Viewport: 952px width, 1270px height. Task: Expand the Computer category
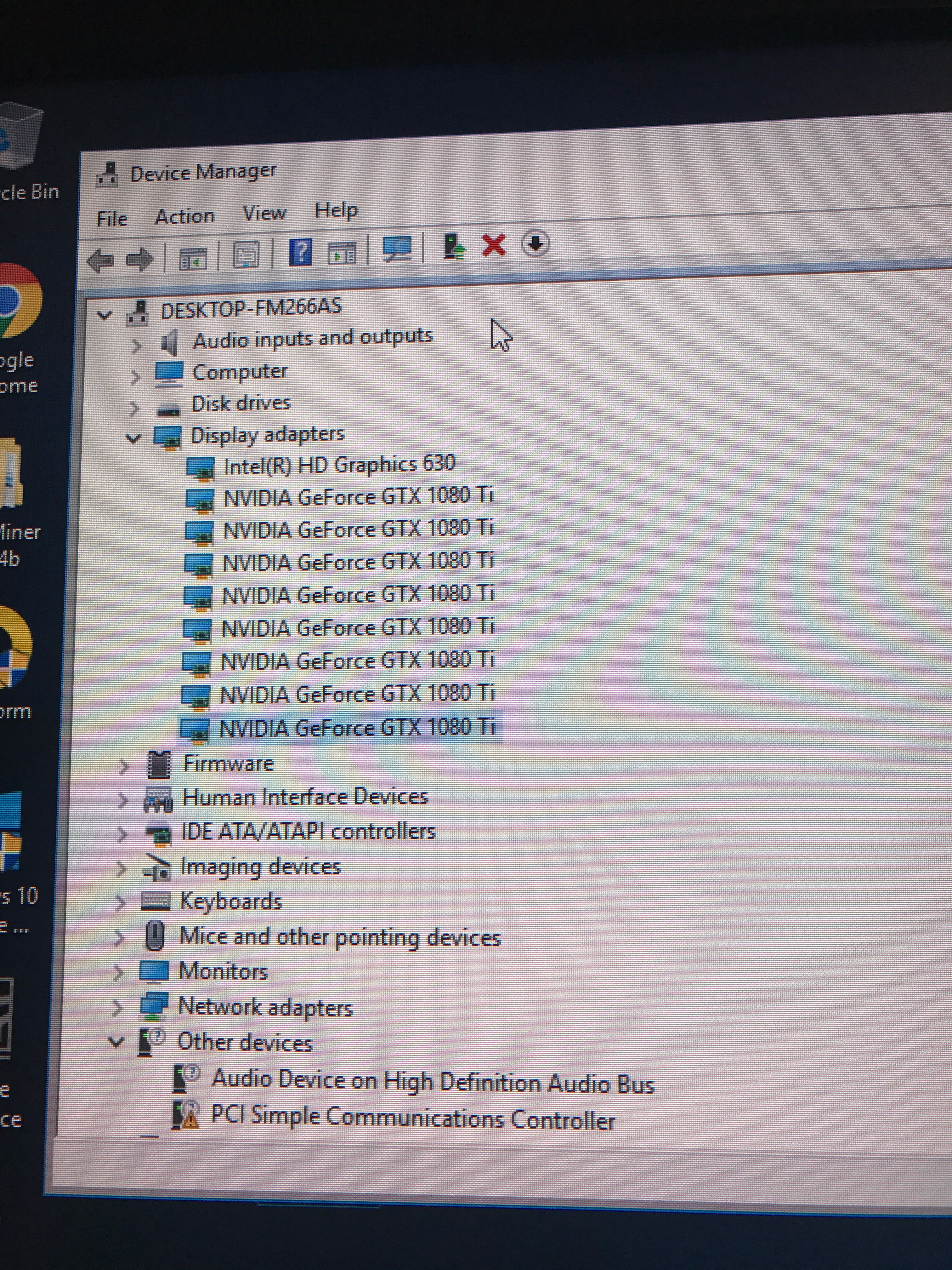(135, 377)
